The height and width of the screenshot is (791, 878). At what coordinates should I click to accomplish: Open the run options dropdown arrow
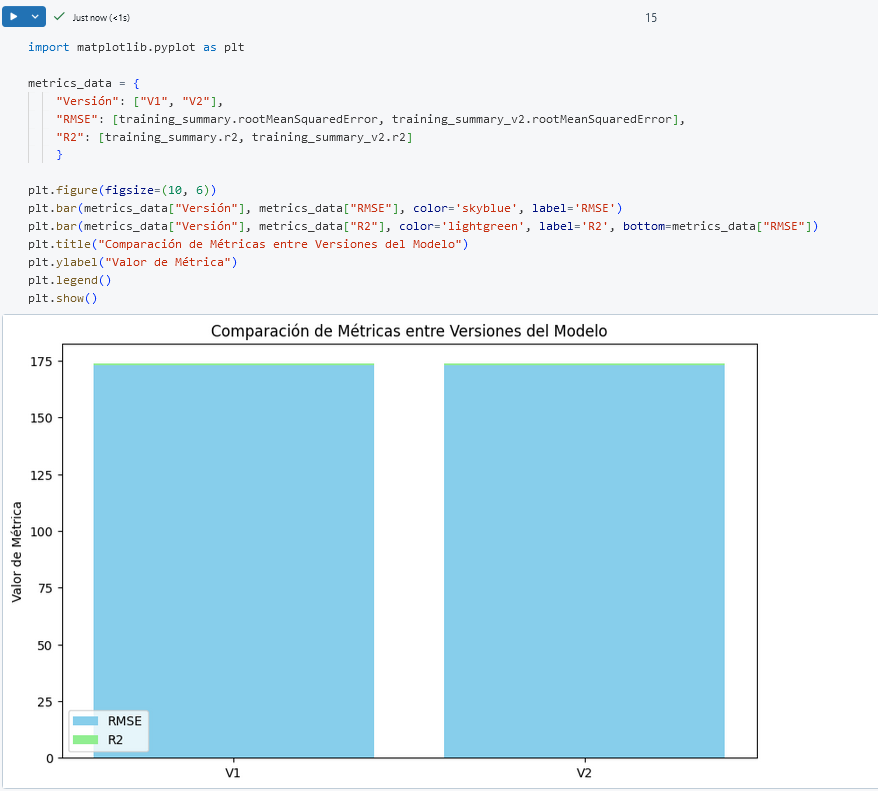(x=36, y=17)
